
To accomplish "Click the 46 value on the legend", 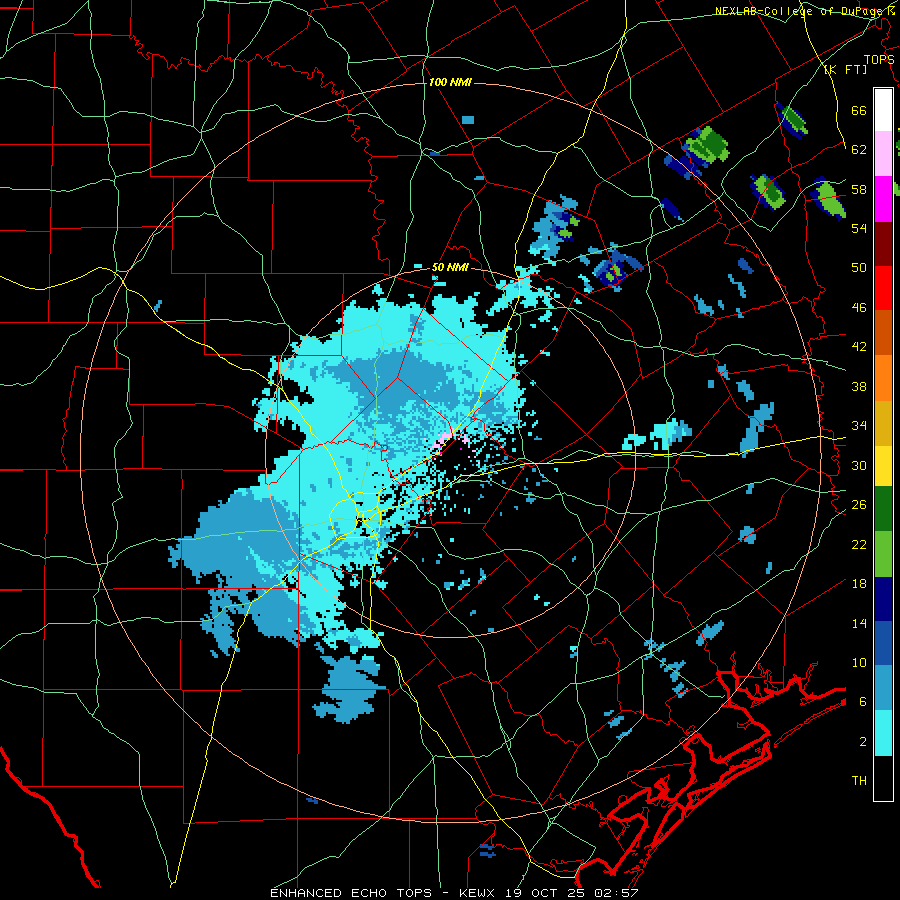I will (x=859, y=308).
